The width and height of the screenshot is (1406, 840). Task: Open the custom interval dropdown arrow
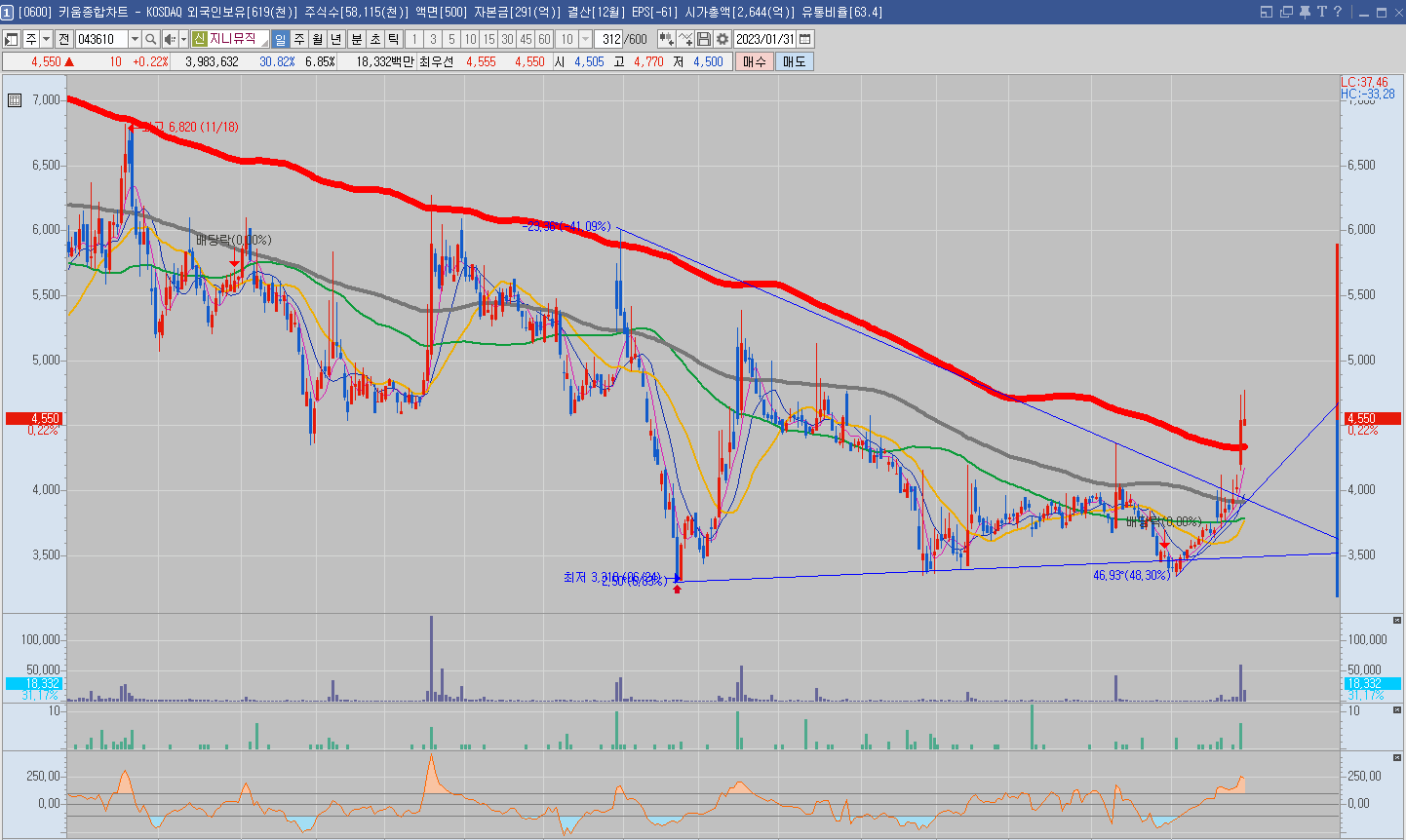click(585, 39)
